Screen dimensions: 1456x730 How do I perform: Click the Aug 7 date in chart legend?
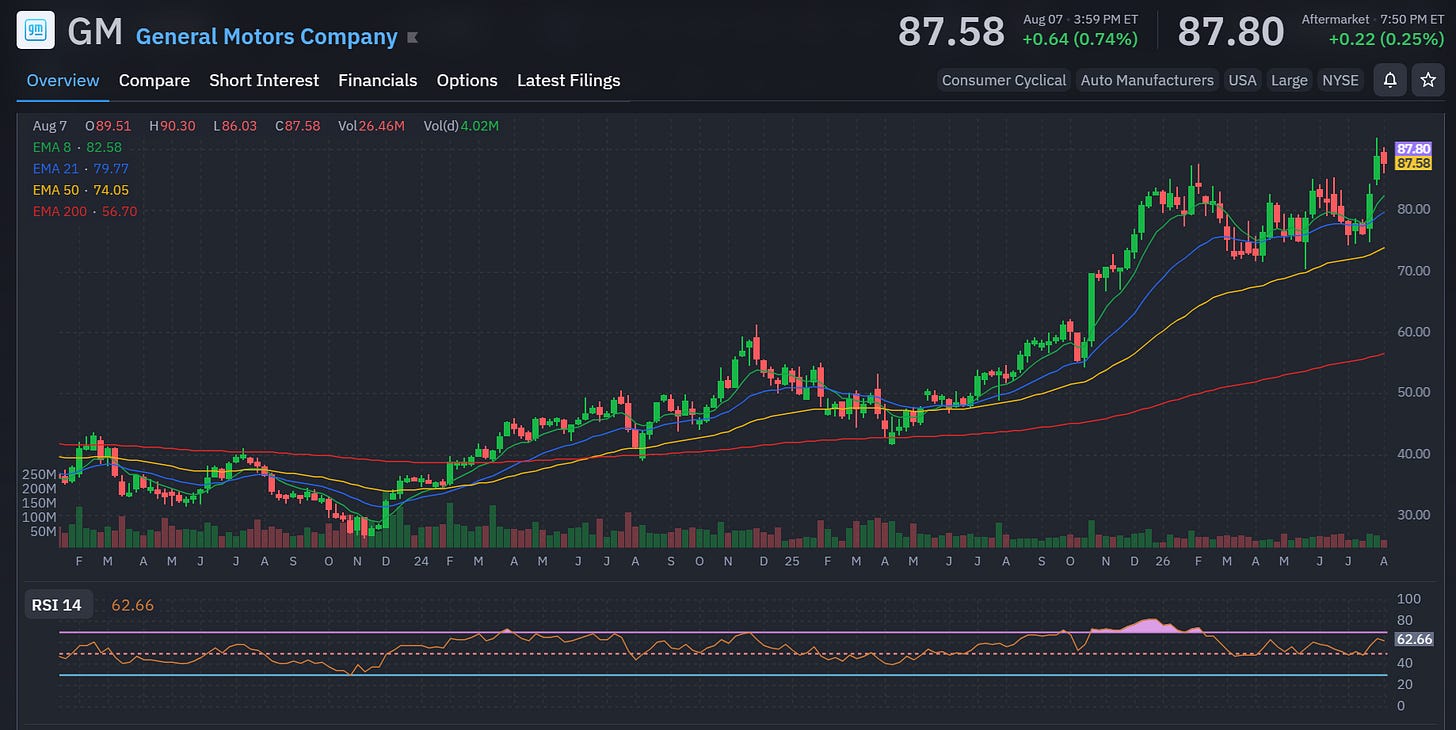[49, 126]
